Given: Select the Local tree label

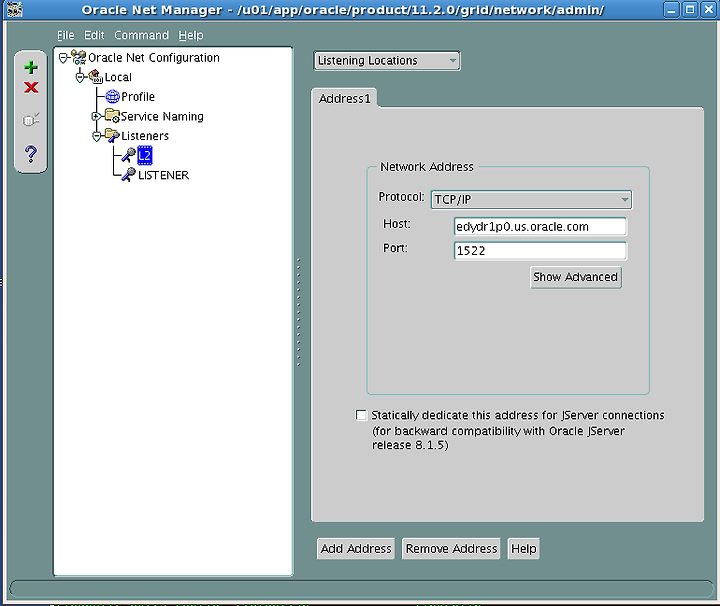Looking at the screenshot, I should 118,77.
